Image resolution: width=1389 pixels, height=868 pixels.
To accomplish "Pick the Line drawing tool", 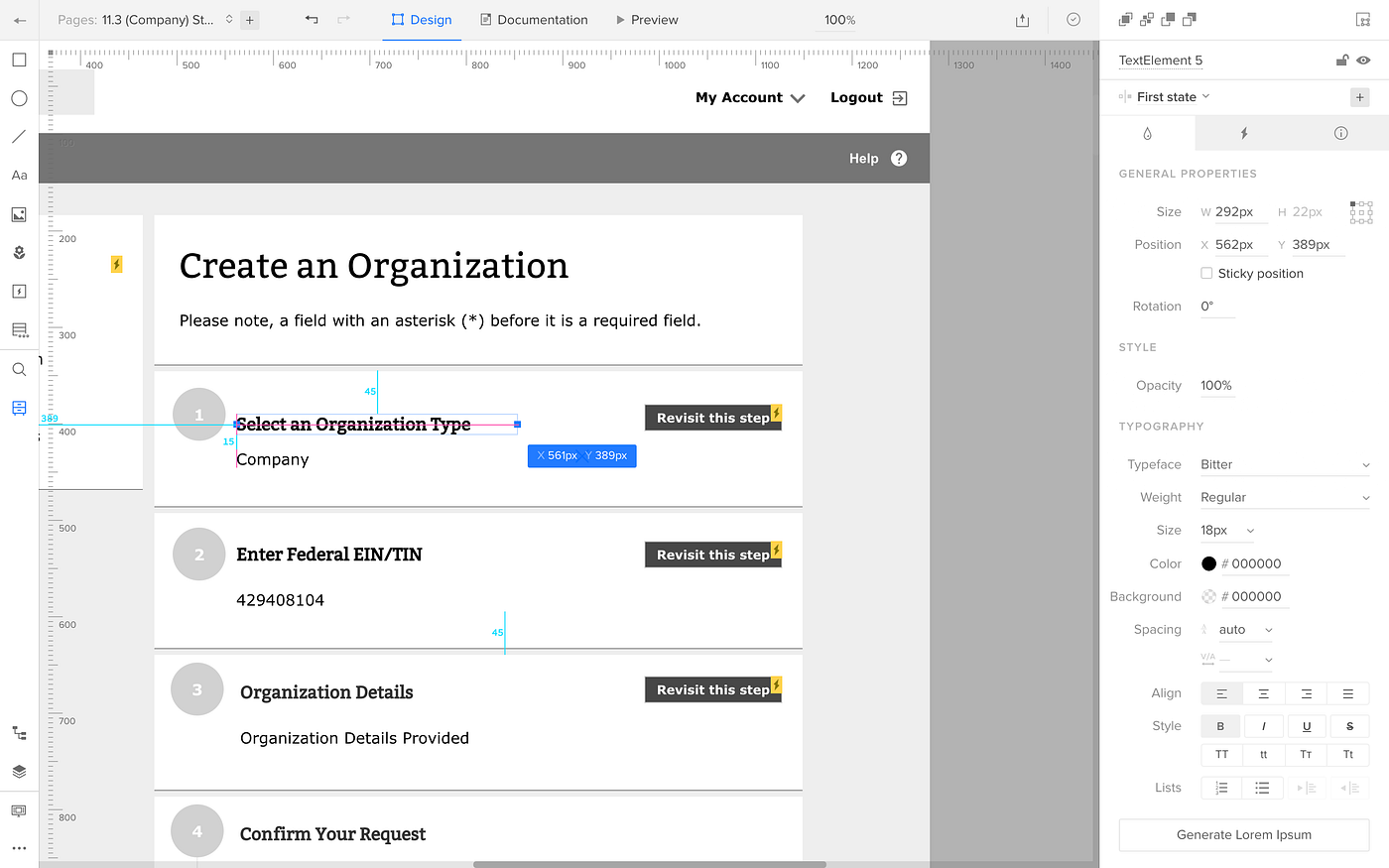I will tap(19, 137).
